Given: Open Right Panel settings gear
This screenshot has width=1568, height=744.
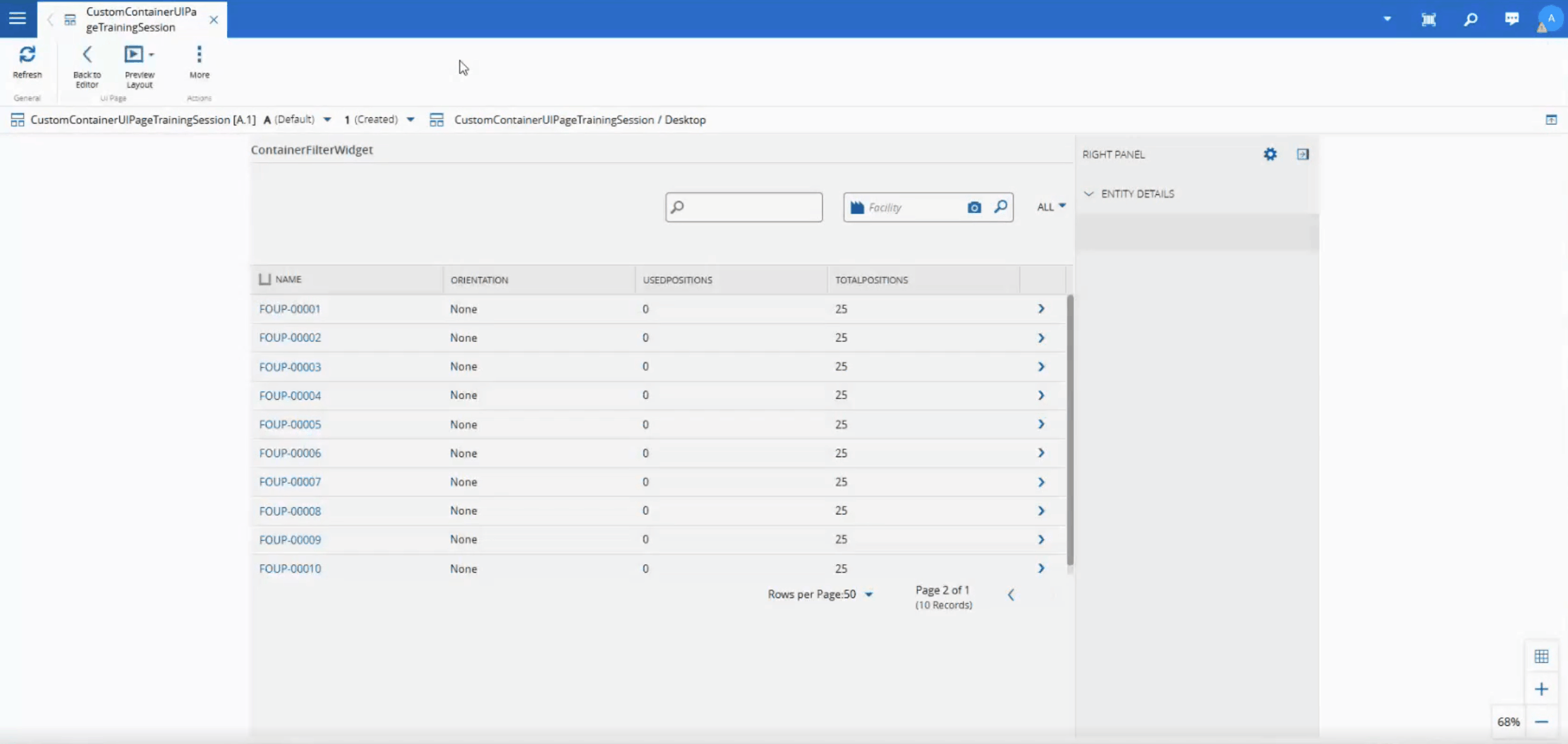Looking at the screenshot, I should point(1270,154).
